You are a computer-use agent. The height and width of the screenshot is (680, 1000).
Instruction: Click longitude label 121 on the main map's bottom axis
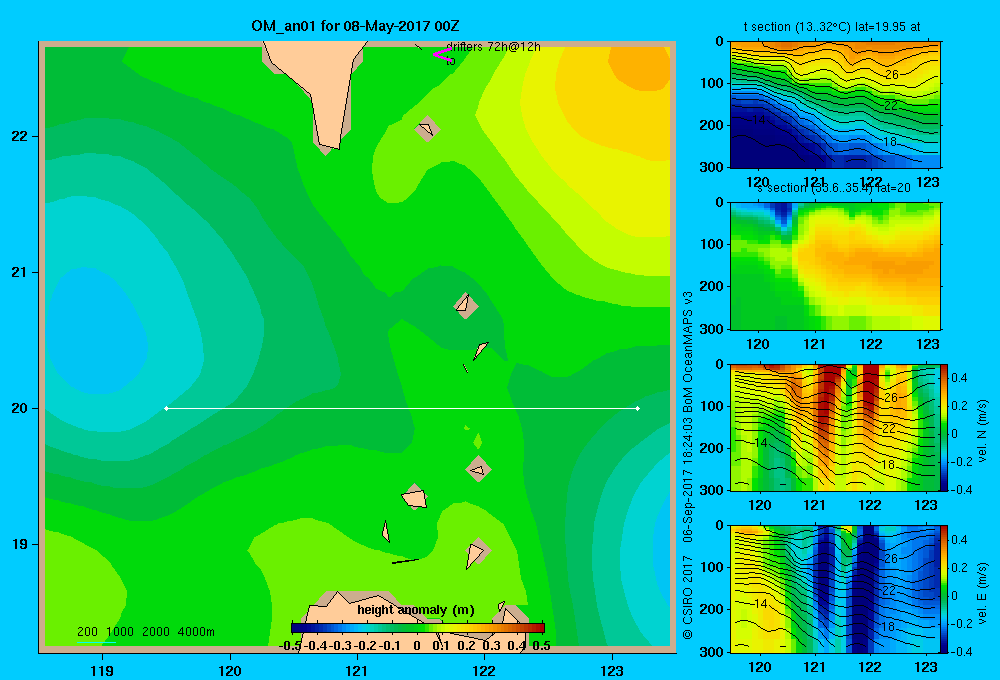click(x=357, y=670)
